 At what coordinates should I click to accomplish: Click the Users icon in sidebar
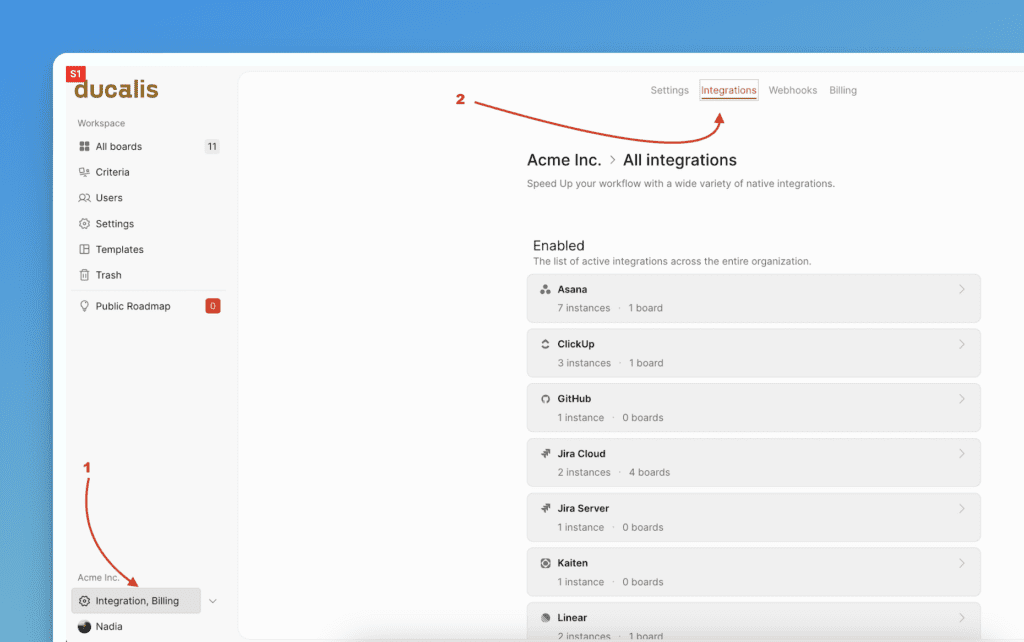(84, 198)
